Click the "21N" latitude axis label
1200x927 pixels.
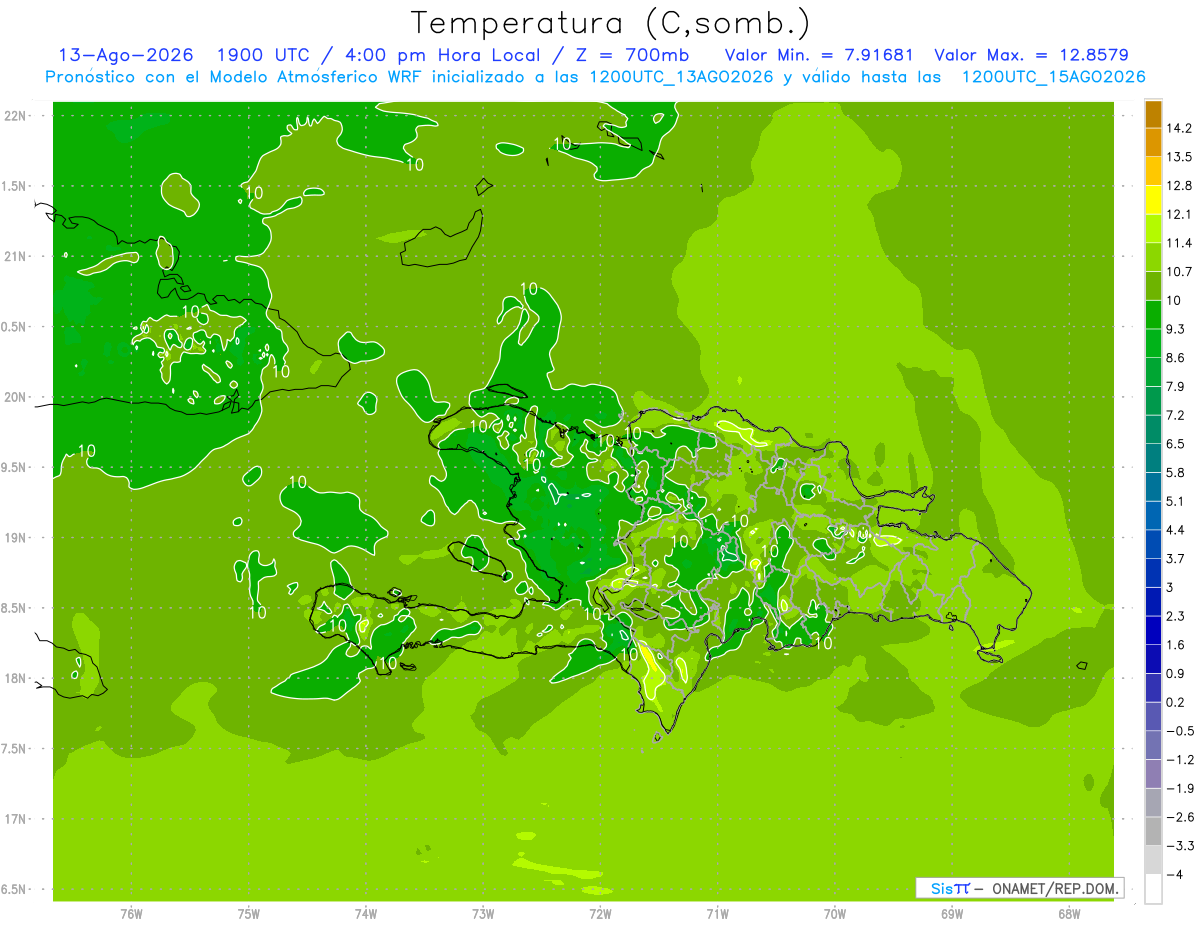click(x=16, y=256)
